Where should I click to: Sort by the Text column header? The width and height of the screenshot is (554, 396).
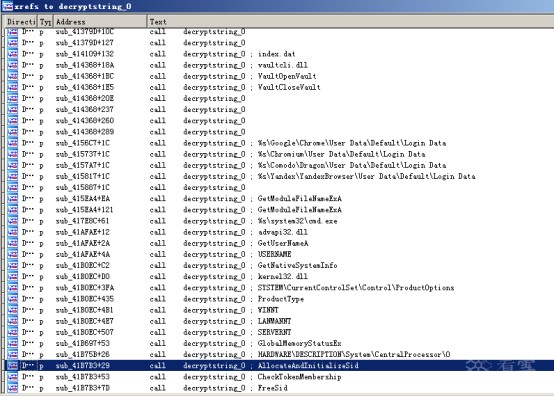click(x=350, y=22)
